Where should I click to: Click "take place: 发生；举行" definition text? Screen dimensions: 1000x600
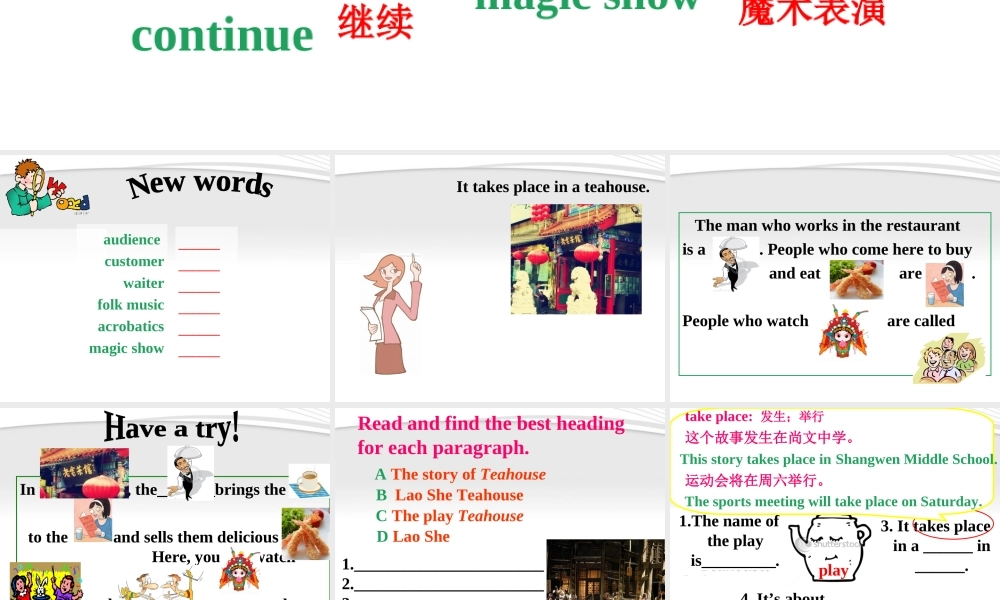[754, 417]
